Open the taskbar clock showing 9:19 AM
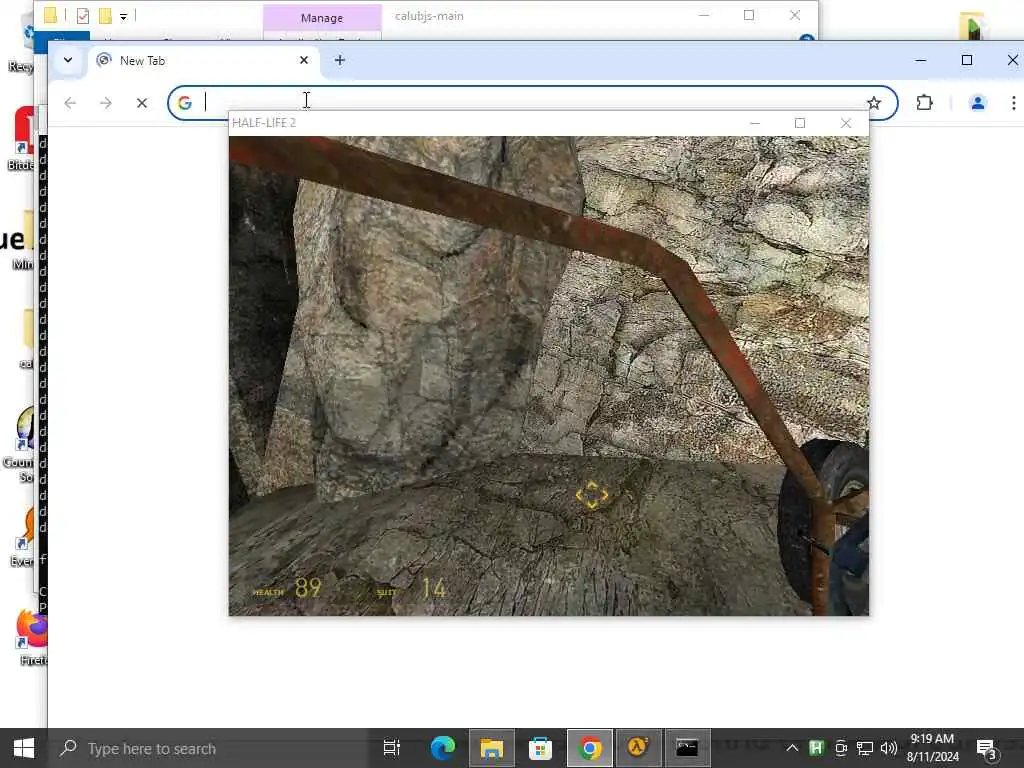Screen dimensions: 1024x768 (933, 748)
